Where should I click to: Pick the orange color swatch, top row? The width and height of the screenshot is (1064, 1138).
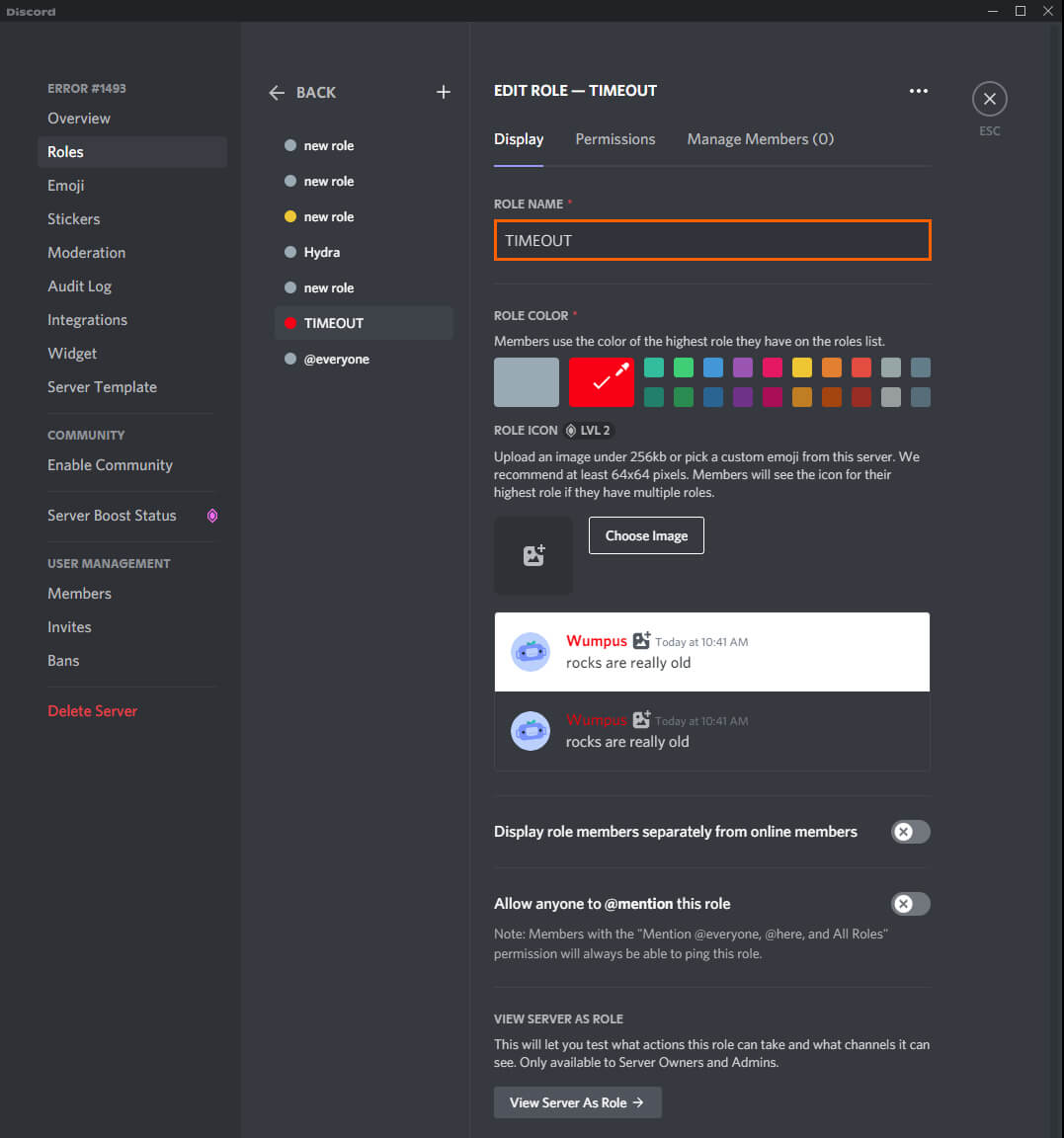coord(832,367)
